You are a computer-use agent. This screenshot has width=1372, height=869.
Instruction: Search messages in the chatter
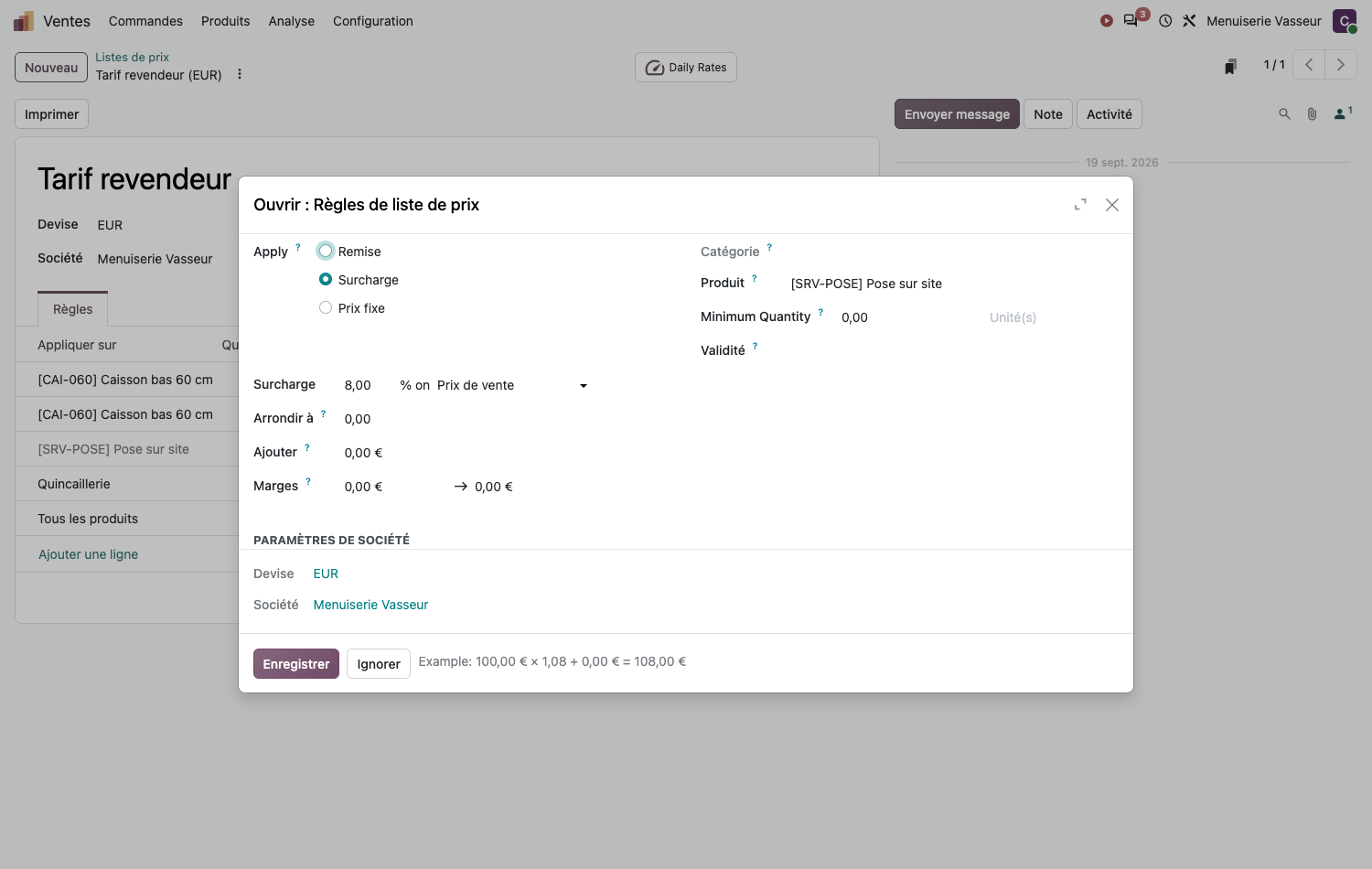[x=1284, y=114]
